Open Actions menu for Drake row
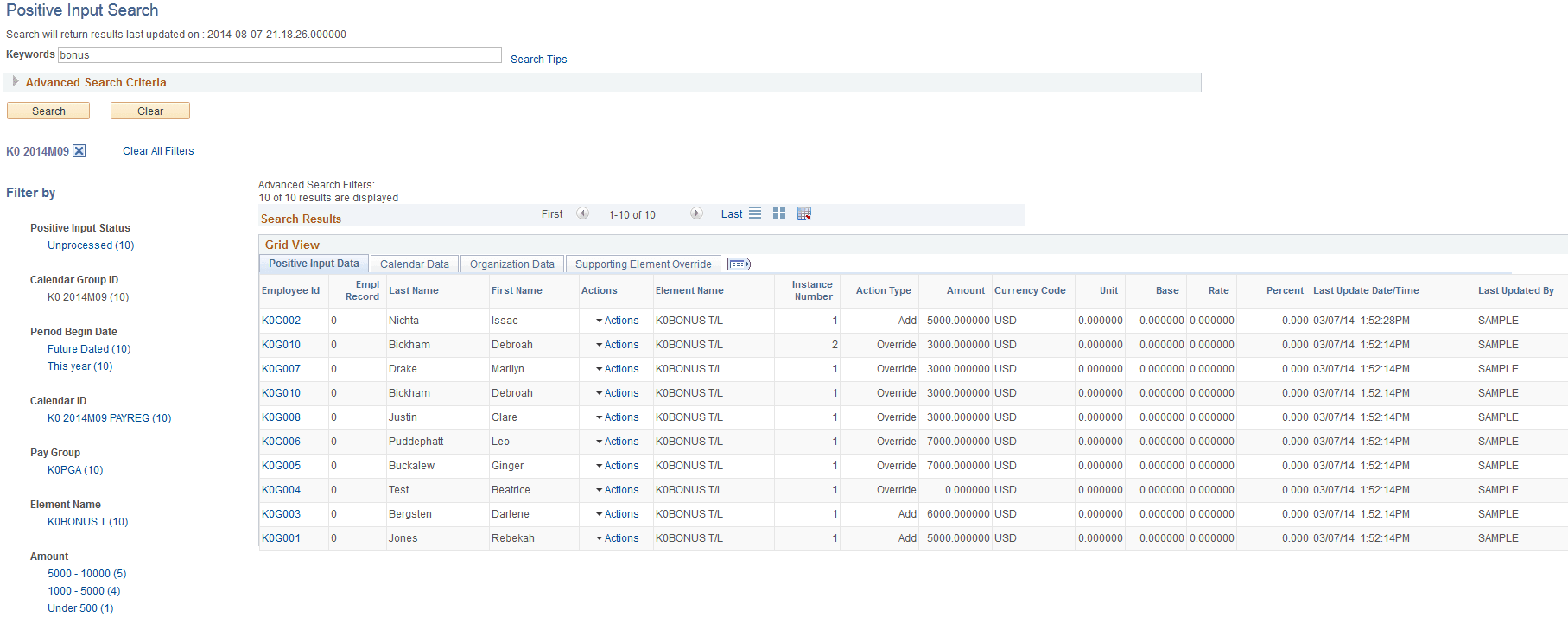Viewport: 1568px width, 617px height. click(618, 369)
